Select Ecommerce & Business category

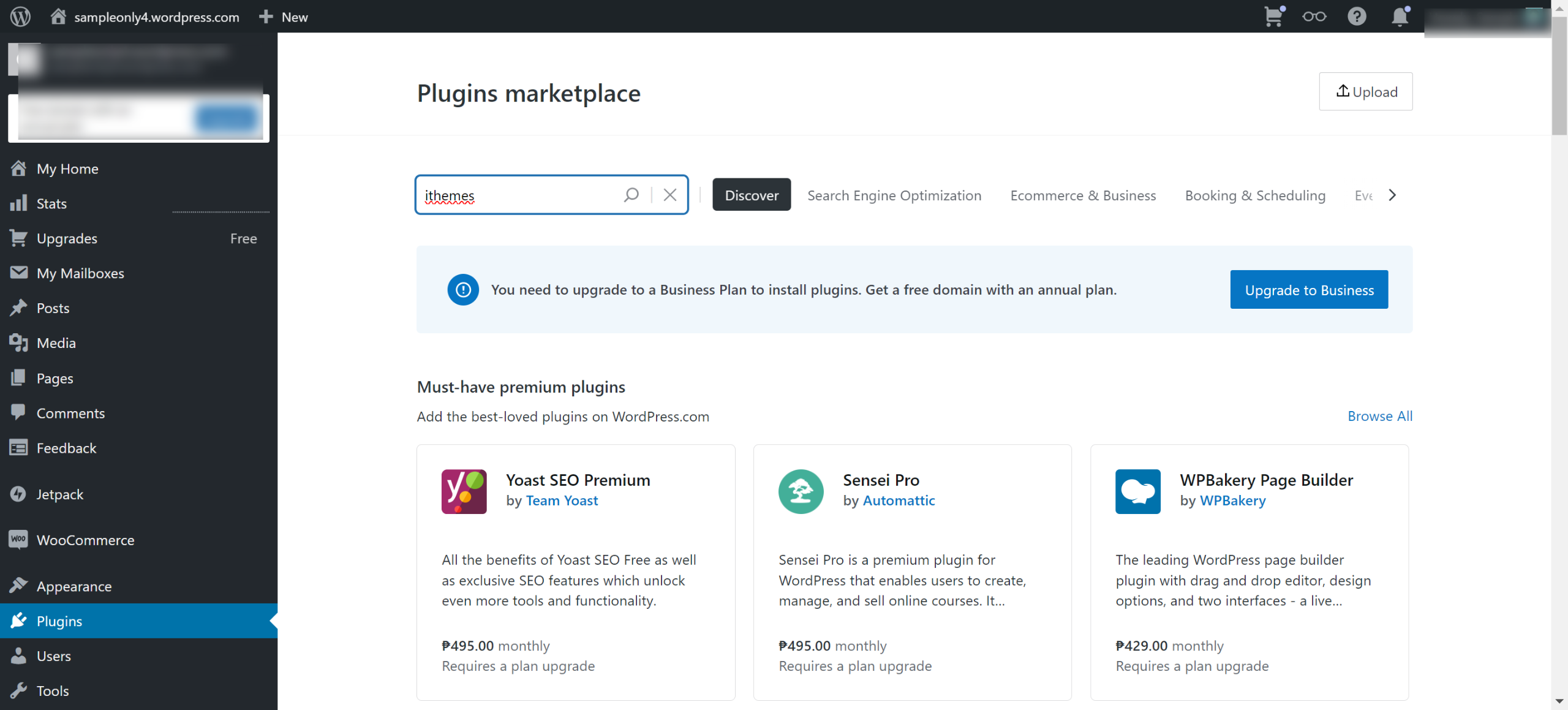[x=1083, y=195]
